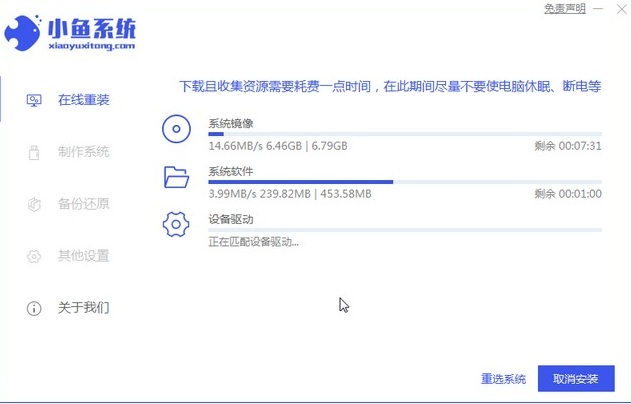The image size is (631, 404).
Task: Open the 备份还原 section
Action: [x=83, y=204]
